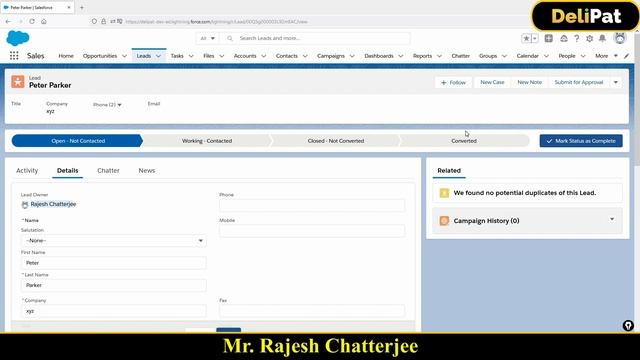The image size is (640, 360).
Task: Click the address bar padlock icon
Action: coord(104,21)
